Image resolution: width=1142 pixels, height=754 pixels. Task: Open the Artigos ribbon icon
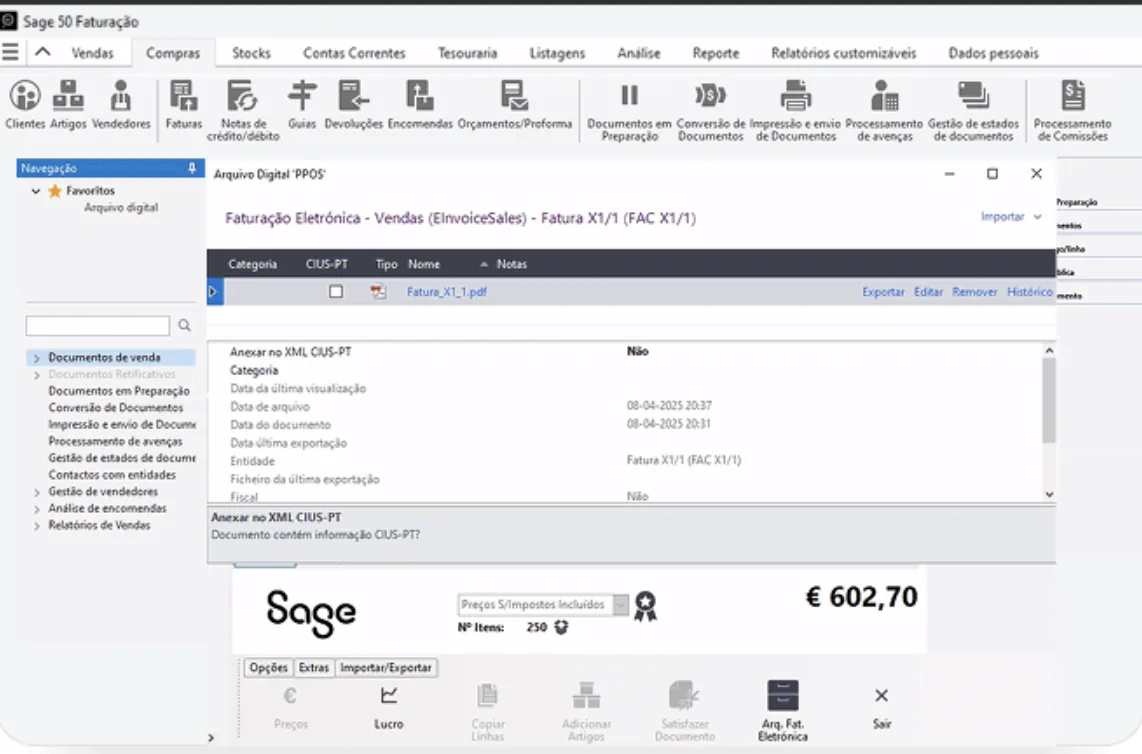coord(68,105)
